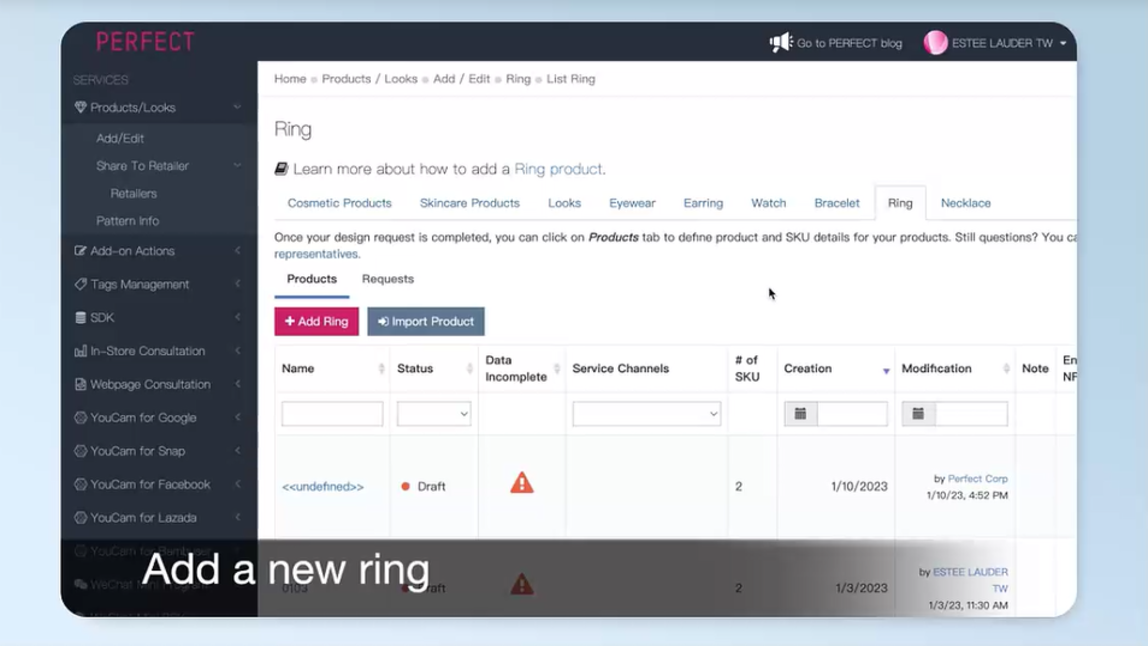Click the In-Store Consultation chart icon
The height and width of the screenshot is (646, 1148).
80,351
